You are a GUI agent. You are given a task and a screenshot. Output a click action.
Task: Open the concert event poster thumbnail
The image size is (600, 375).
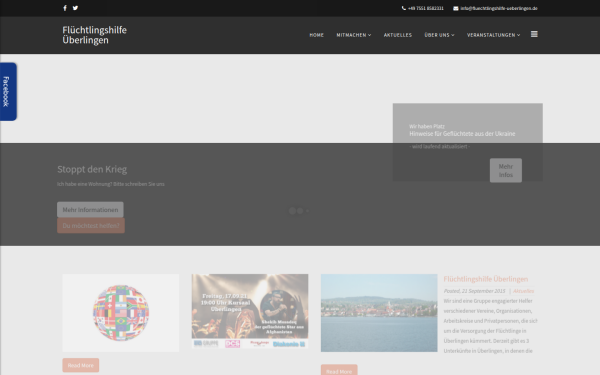[250, 311]
